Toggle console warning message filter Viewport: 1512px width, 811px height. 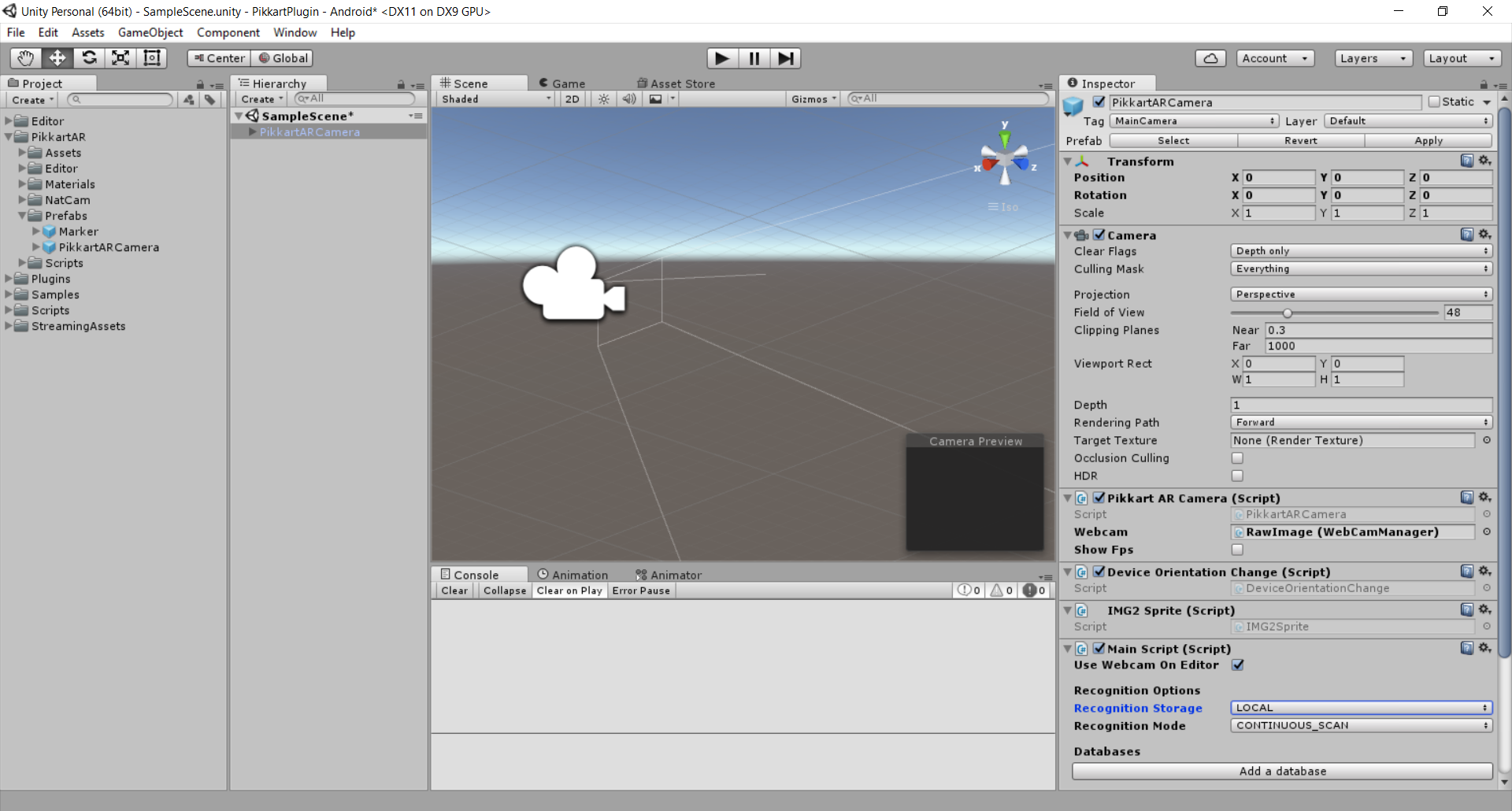pos(1002,591)
